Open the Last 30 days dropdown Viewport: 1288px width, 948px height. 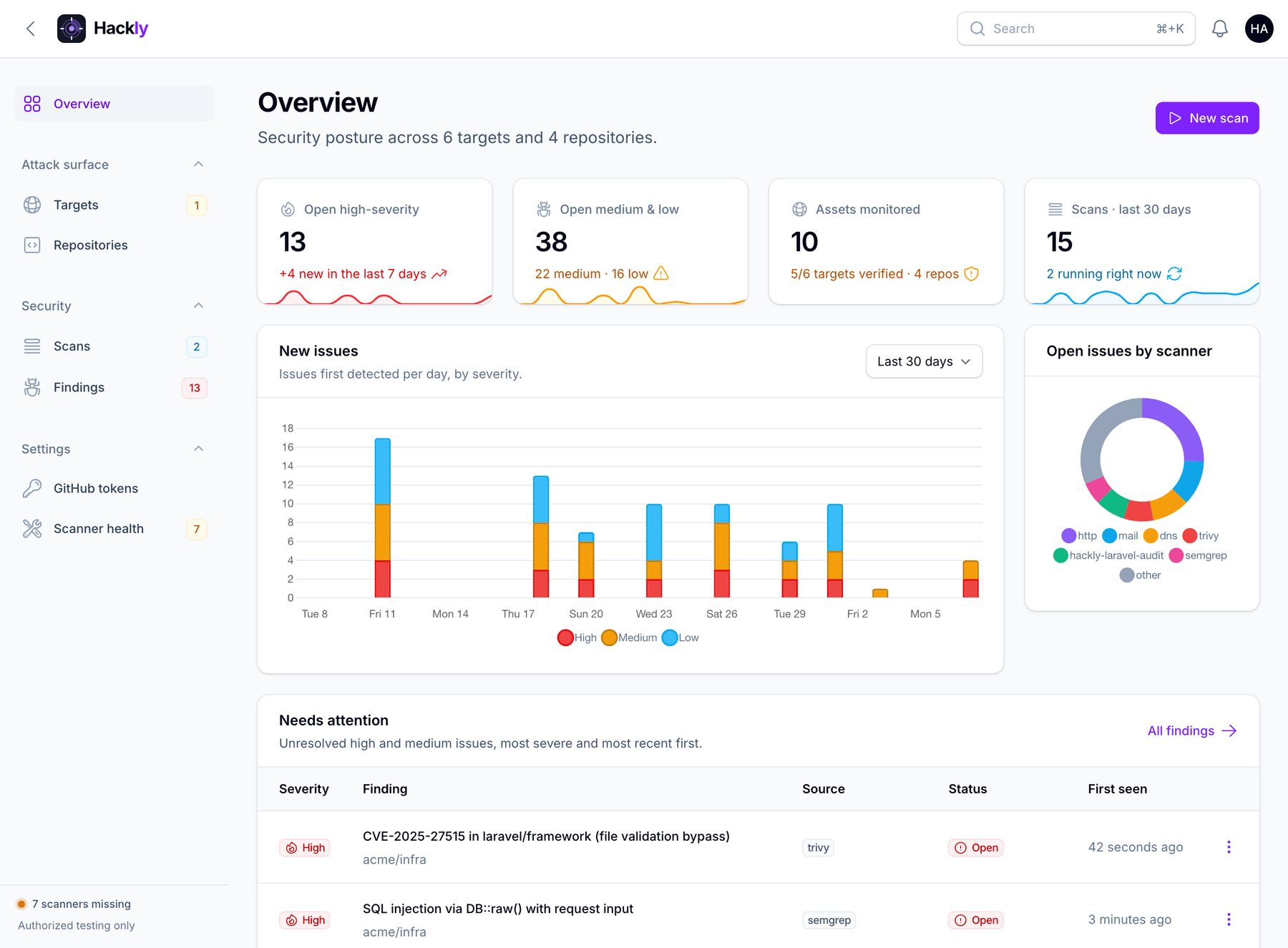924,361
